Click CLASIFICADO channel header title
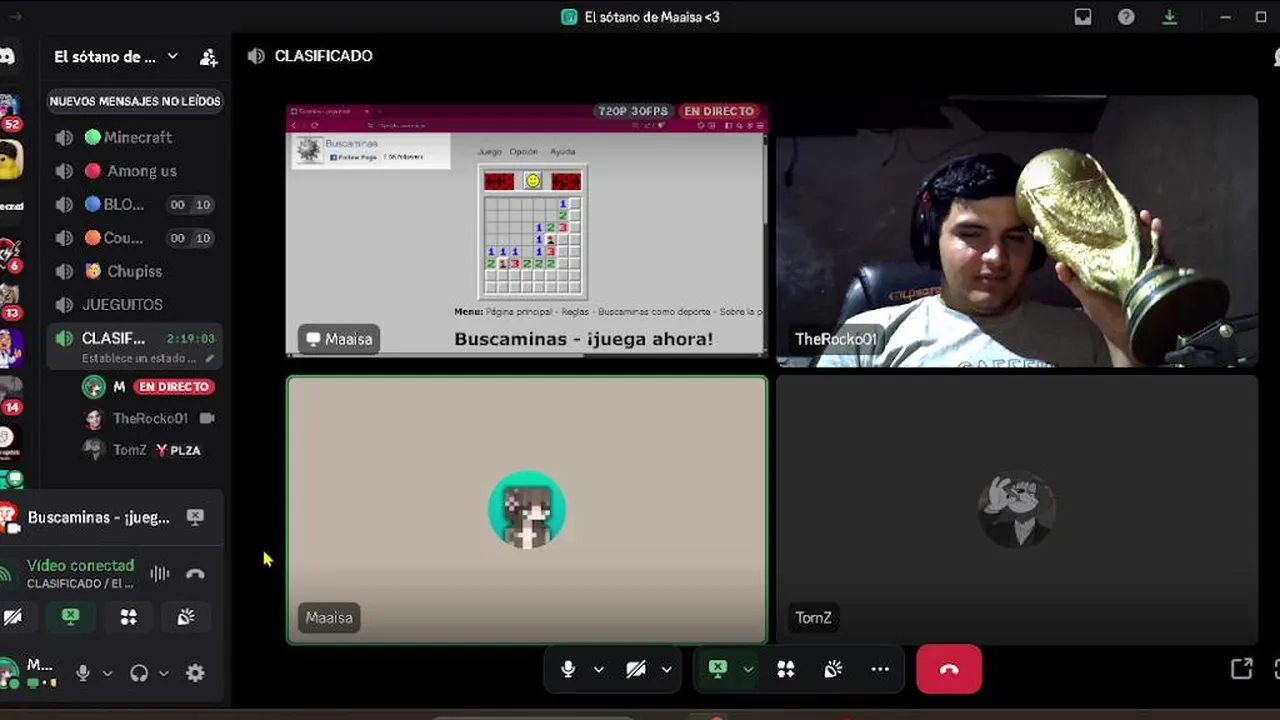1280x720 pixels. pos(323,56)
